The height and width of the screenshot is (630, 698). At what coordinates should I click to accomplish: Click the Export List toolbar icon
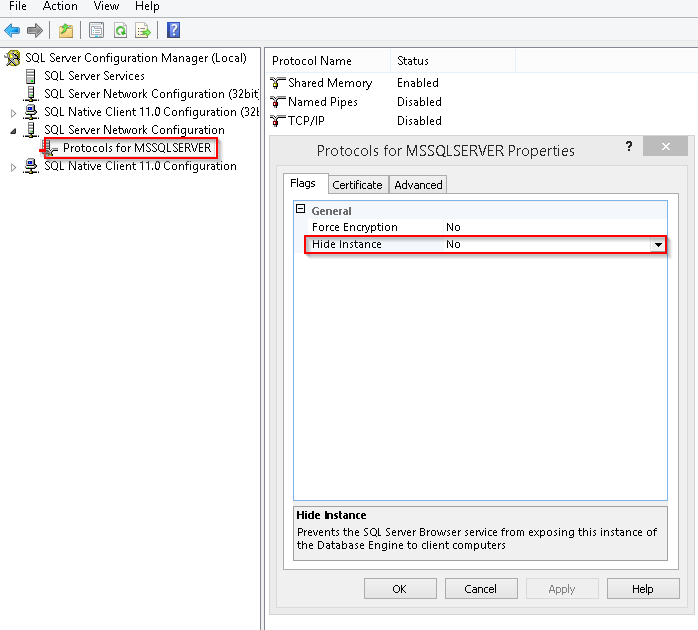(x=143, y=30)
